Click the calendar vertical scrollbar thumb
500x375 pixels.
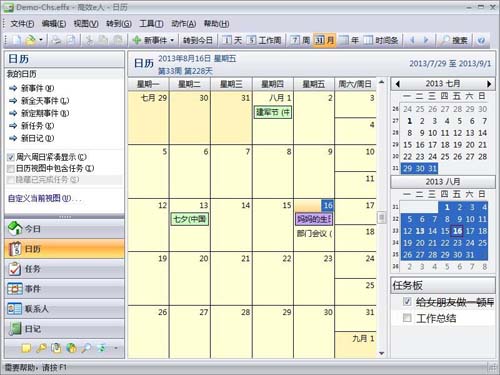[381, 218]
